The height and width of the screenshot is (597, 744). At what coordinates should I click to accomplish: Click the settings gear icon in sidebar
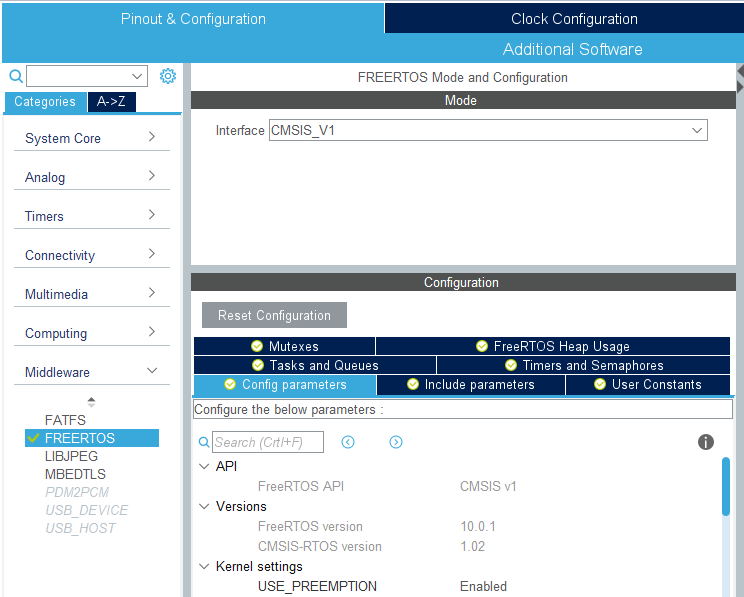click(168, 76)
